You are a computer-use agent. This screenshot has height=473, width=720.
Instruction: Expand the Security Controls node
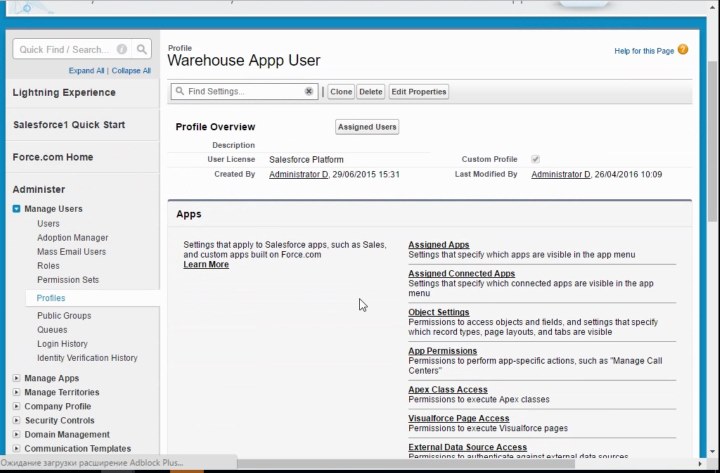(x=17, y=420)
